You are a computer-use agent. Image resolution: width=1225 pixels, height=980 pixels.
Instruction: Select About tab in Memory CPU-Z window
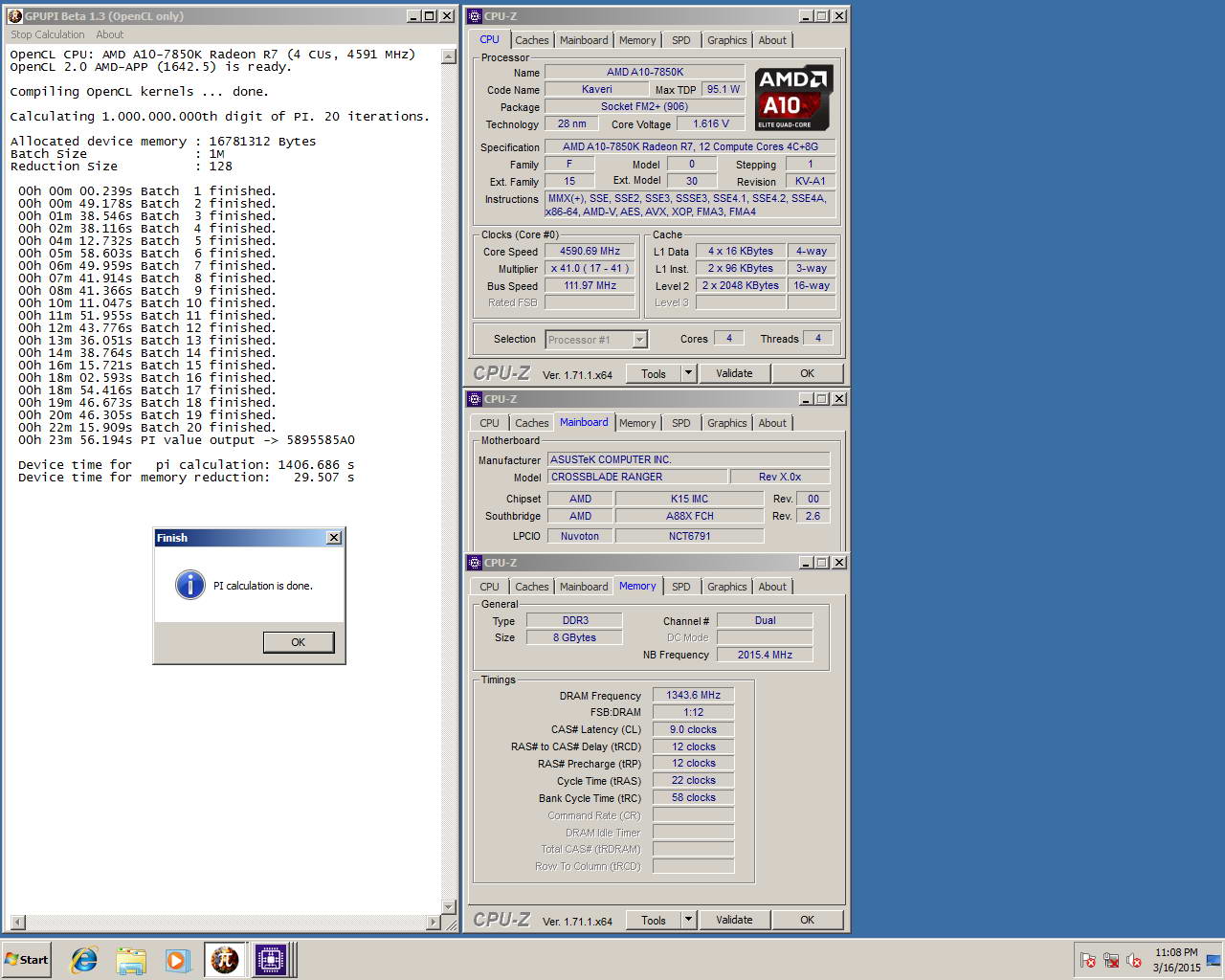pyautogui.click(x=772, y=587)
